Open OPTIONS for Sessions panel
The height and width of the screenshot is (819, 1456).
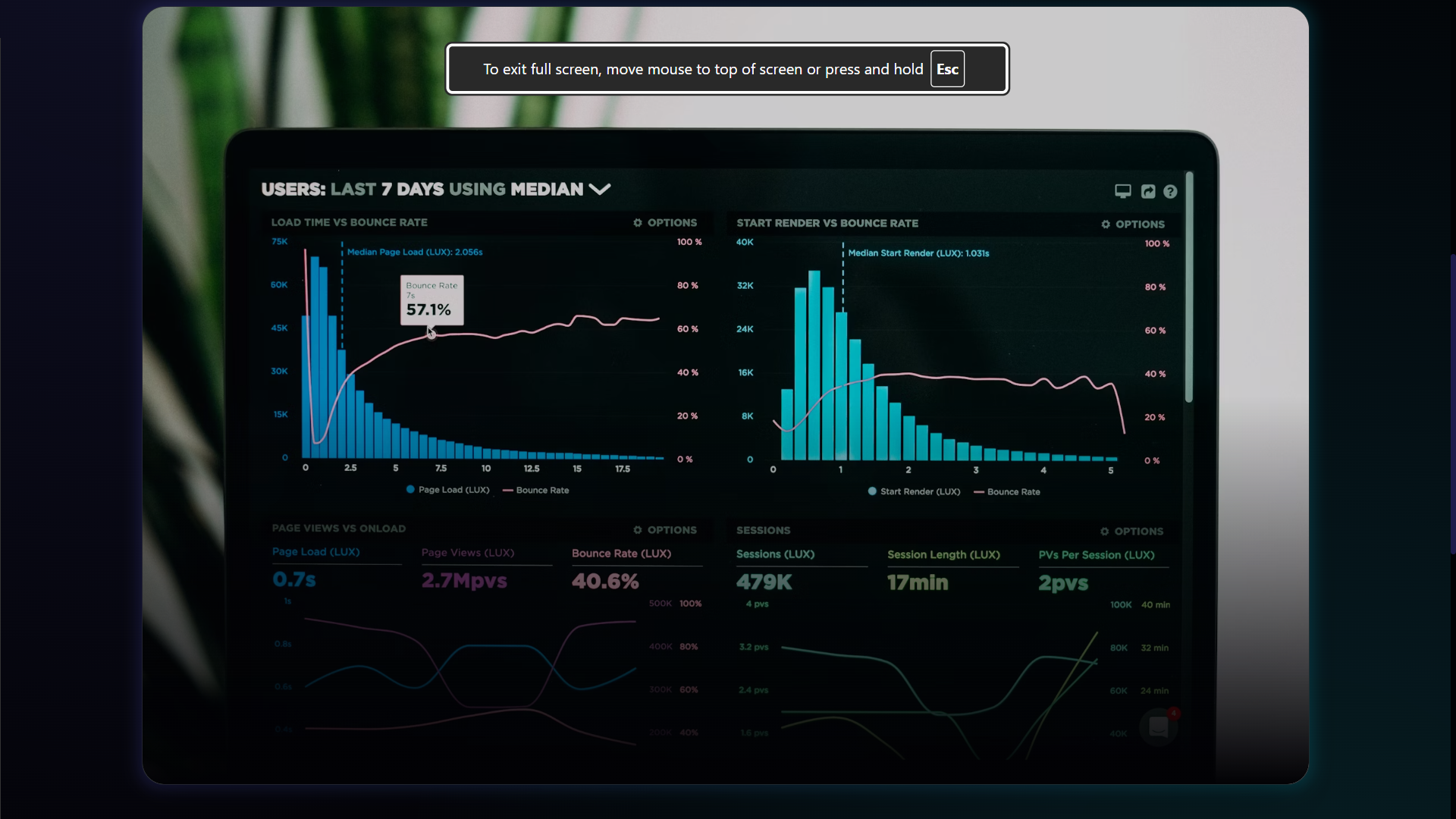coord(1138,532)
